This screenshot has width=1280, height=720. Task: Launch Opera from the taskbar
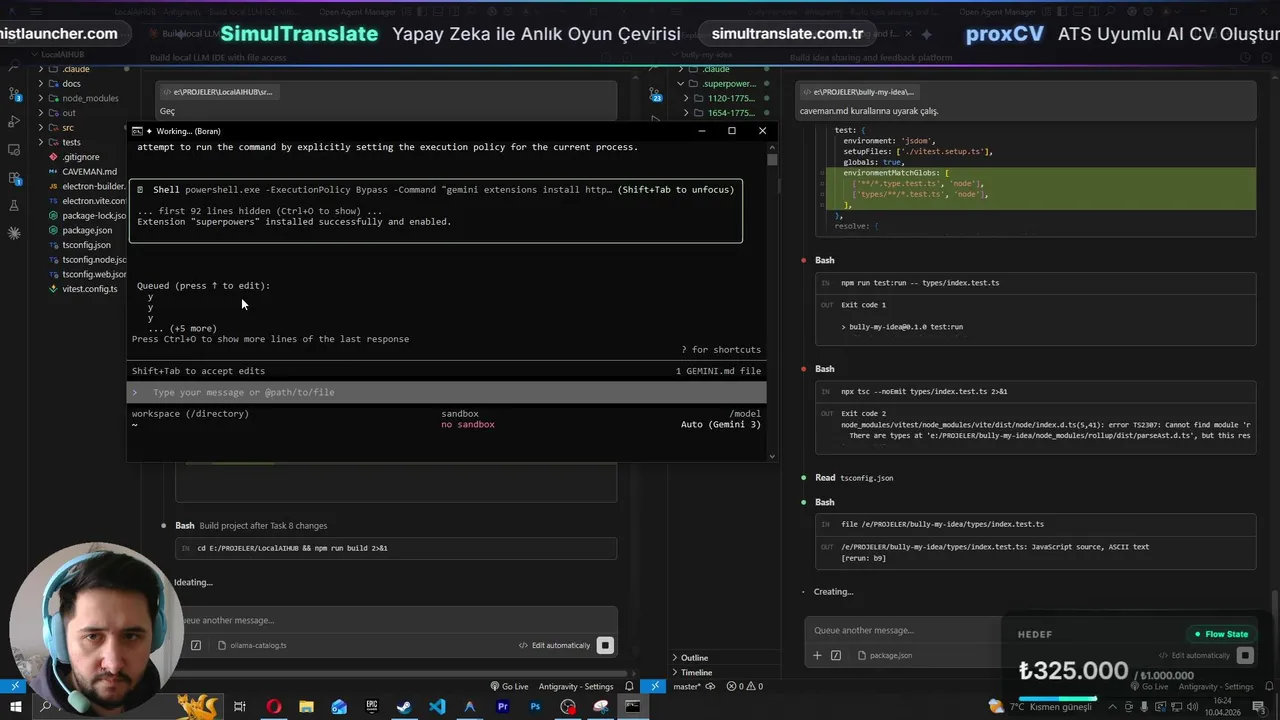(273, 707)
